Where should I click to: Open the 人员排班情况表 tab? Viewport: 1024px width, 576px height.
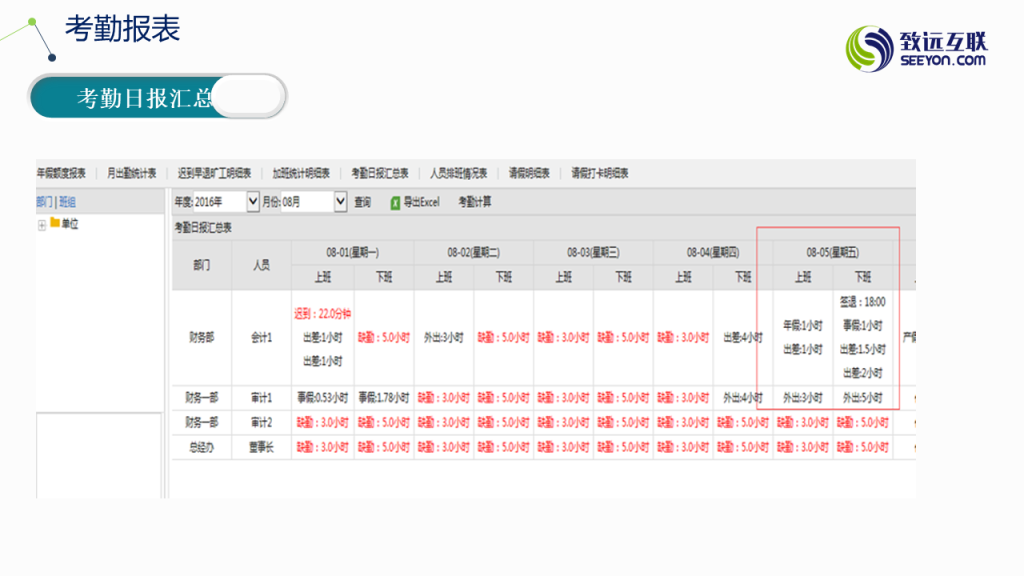point(459,173)
